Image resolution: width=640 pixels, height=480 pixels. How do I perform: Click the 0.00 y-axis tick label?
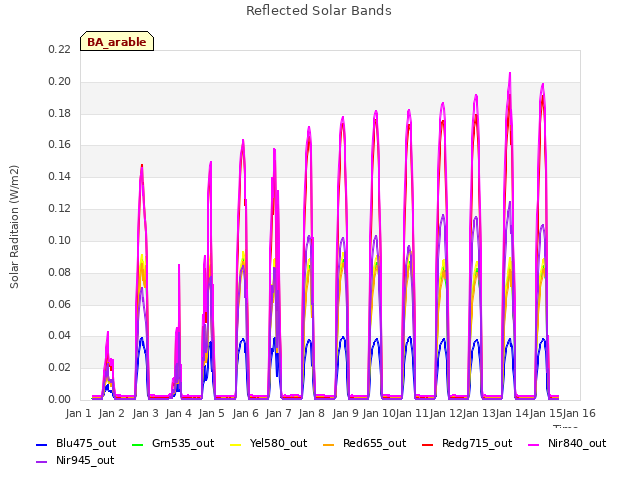60,399
